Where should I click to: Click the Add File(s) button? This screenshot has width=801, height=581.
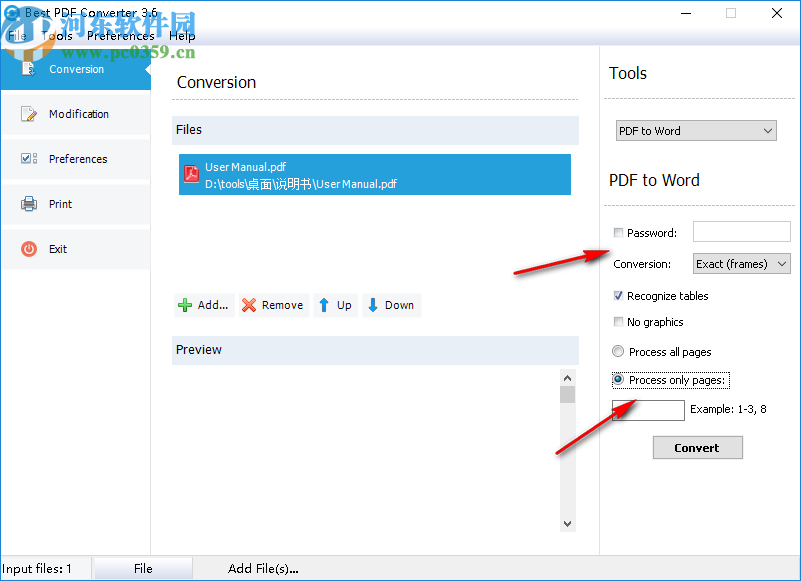pos(262,567)
